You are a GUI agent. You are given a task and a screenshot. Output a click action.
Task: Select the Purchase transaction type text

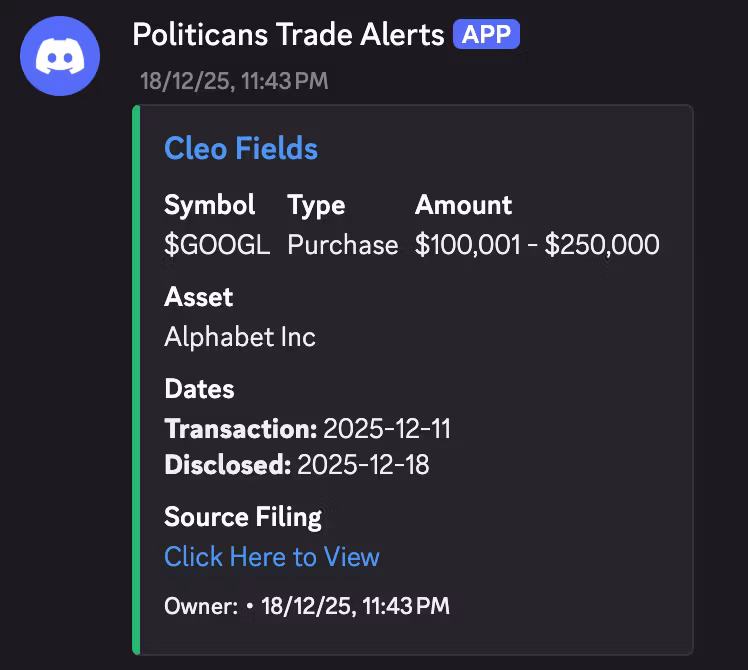tap(342, 245)
